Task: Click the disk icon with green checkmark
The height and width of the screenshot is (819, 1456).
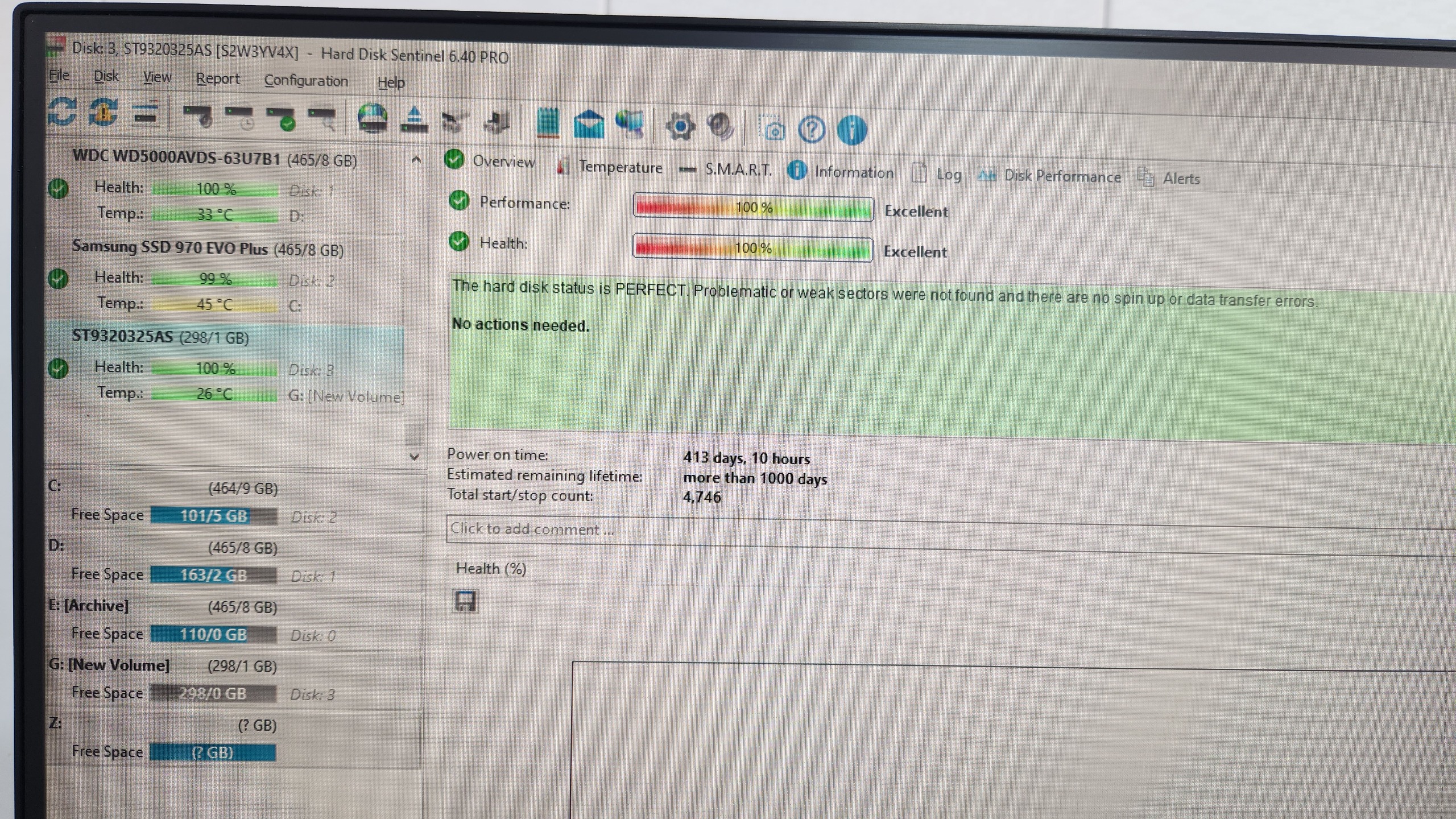Action: click(282, 118)
